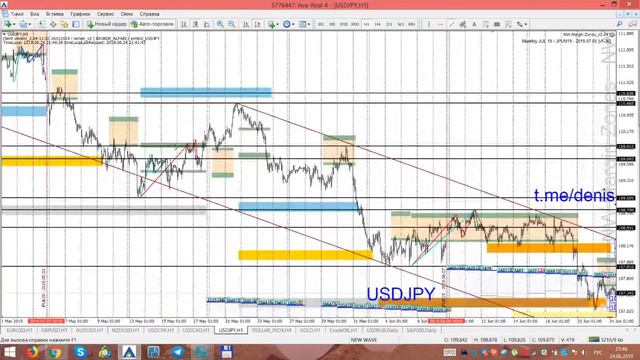
Task: Switch to bar chart icon
Action: pos(184,24)
